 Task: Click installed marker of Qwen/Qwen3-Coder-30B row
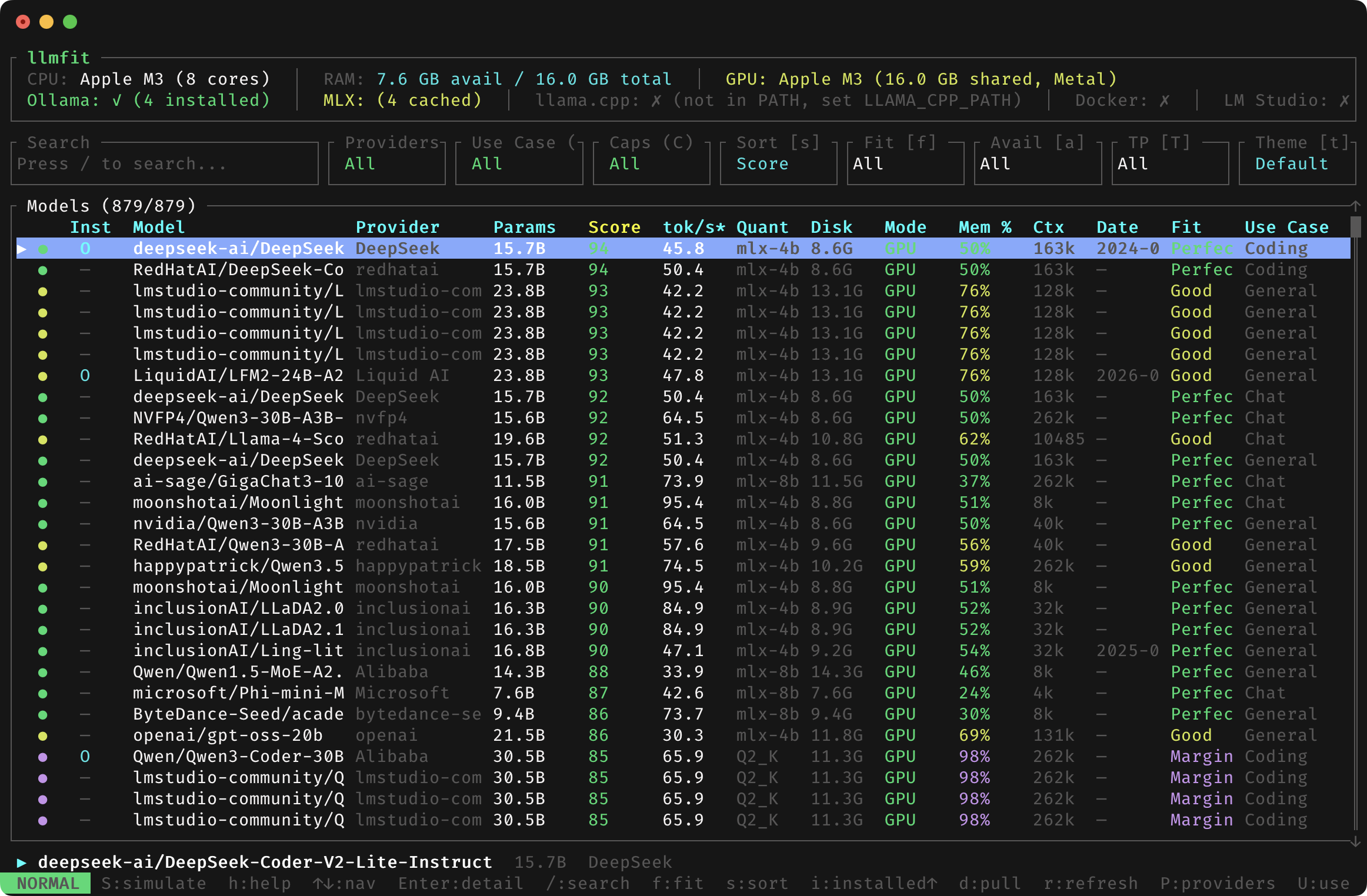[x=85, y=757]
